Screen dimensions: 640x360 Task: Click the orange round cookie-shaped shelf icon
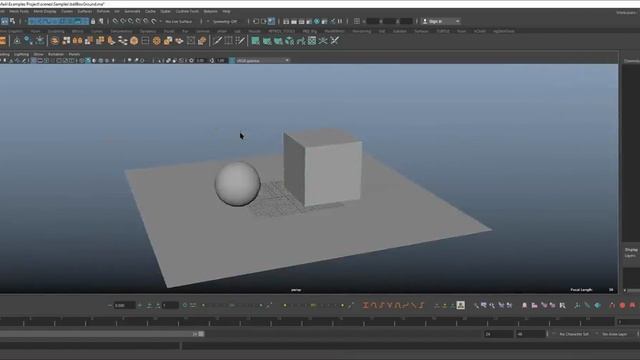(134, 40)
